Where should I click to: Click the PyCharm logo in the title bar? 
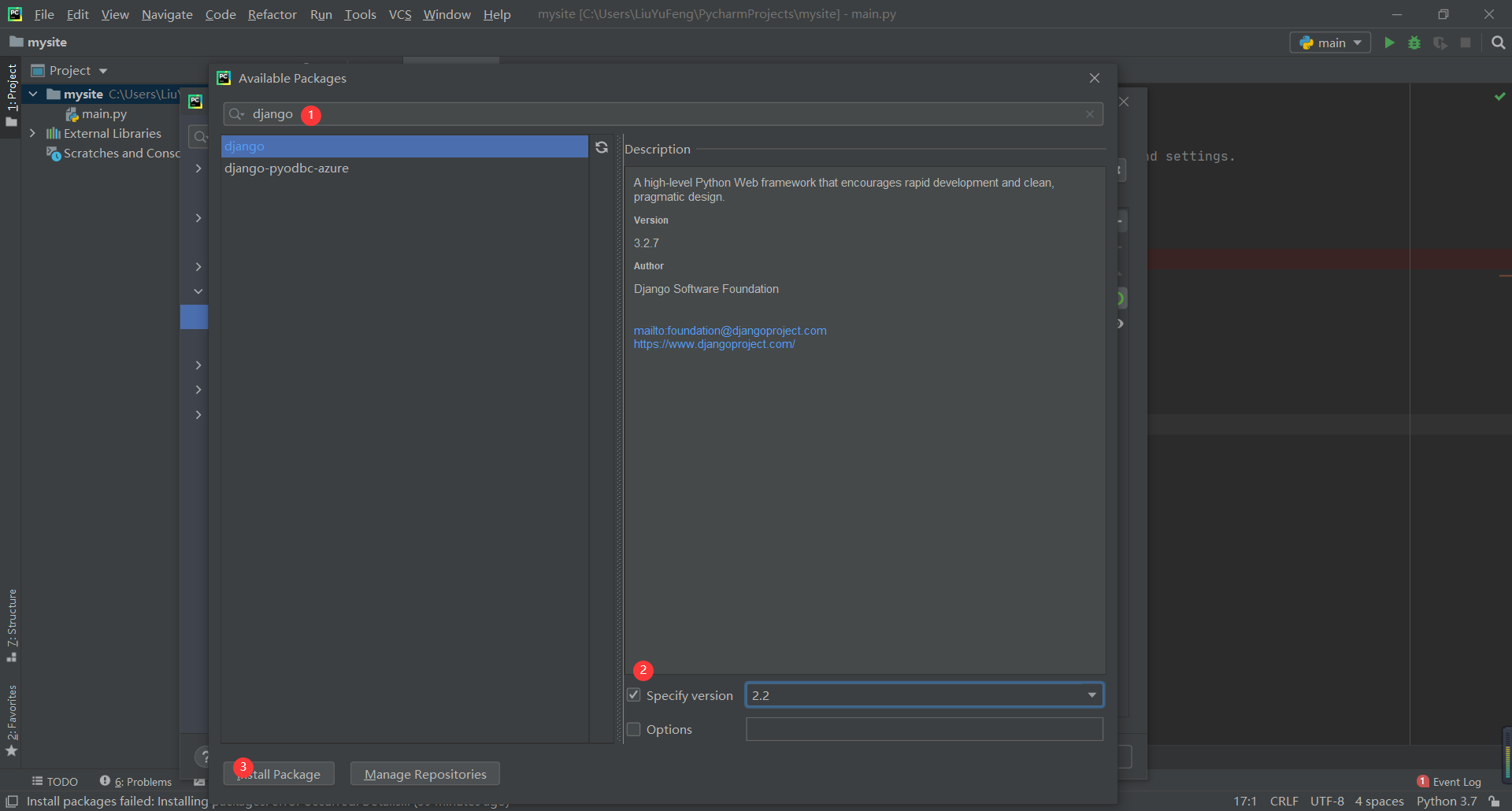(x=15, y=14)
